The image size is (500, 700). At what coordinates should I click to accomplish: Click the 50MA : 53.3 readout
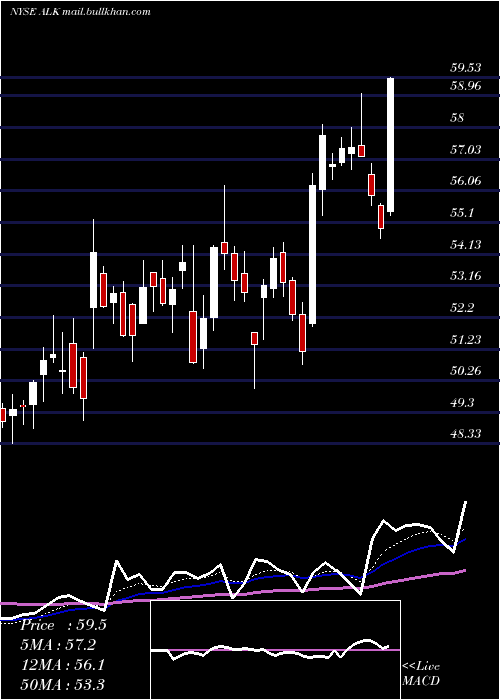click(62, 684)
